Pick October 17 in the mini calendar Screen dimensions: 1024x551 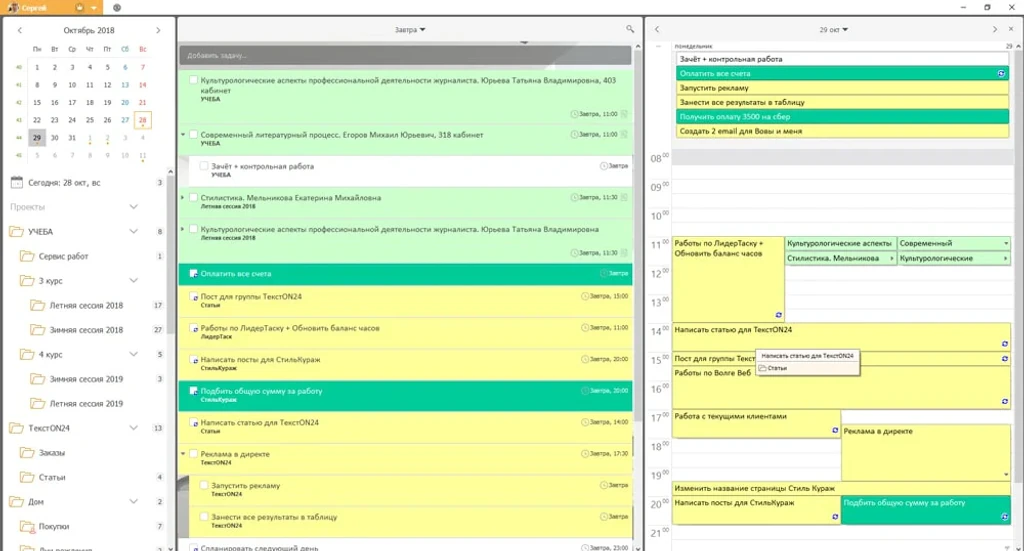[x=72, y=102]
